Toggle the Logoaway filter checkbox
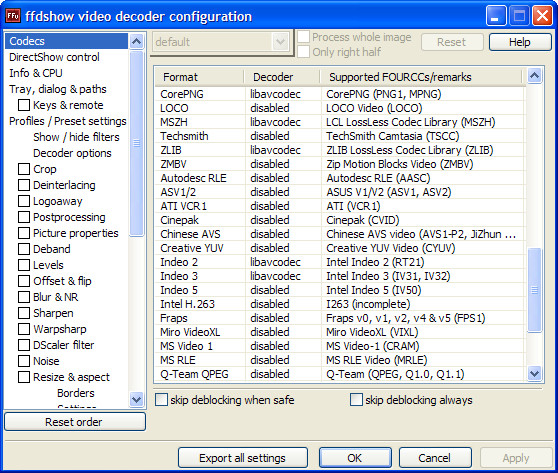Image resolution: width=558 pixels, height=473 pixels. tap(24, 201)
